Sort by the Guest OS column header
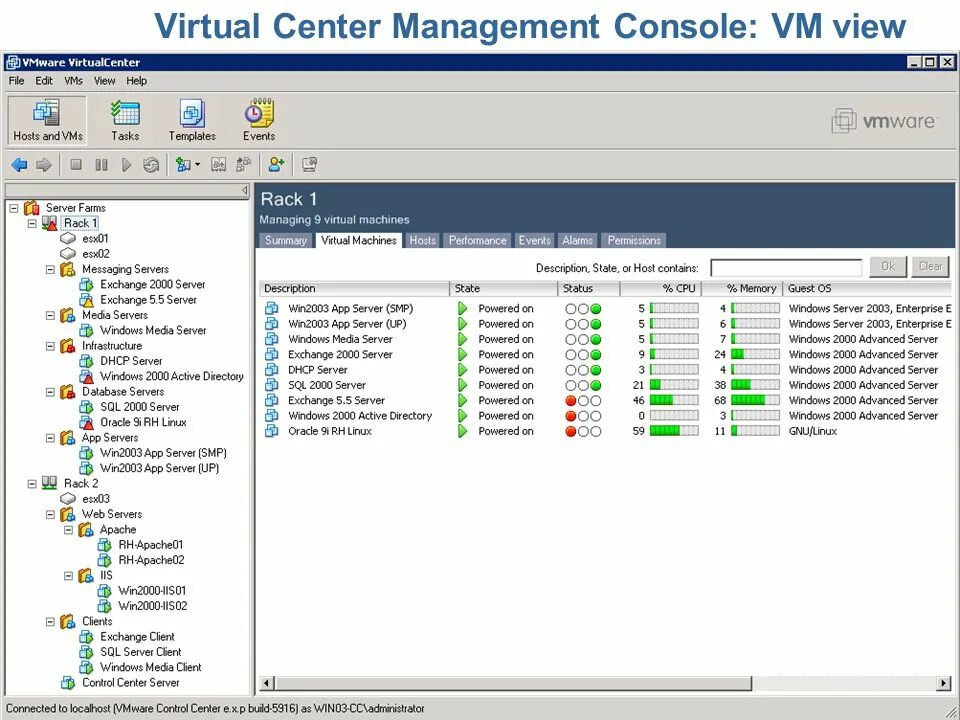Image resolution: width=960 pixels, height=720 pixels. (x=869, y=288)
